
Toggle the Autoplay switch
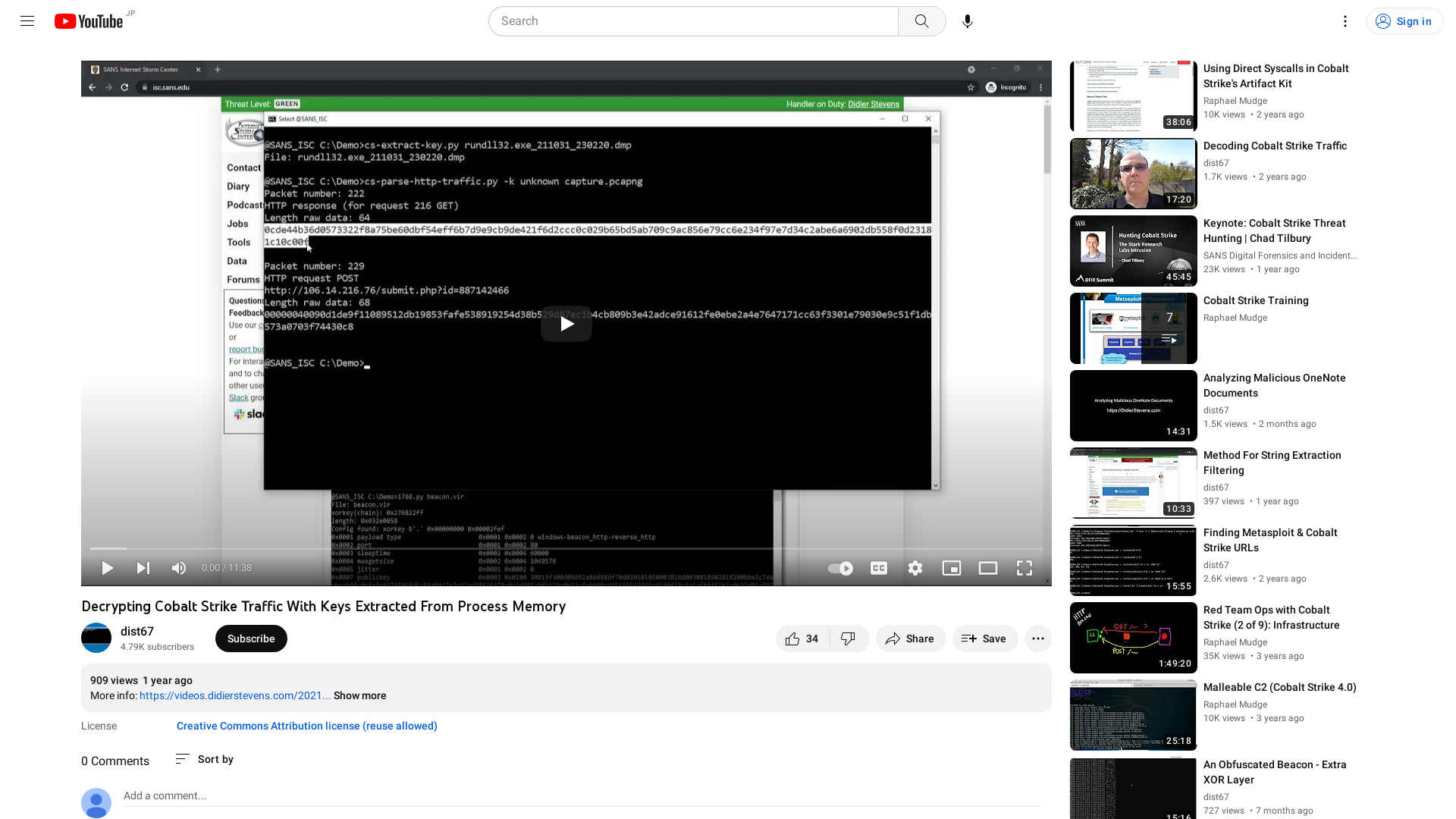[x=840, y=568]
